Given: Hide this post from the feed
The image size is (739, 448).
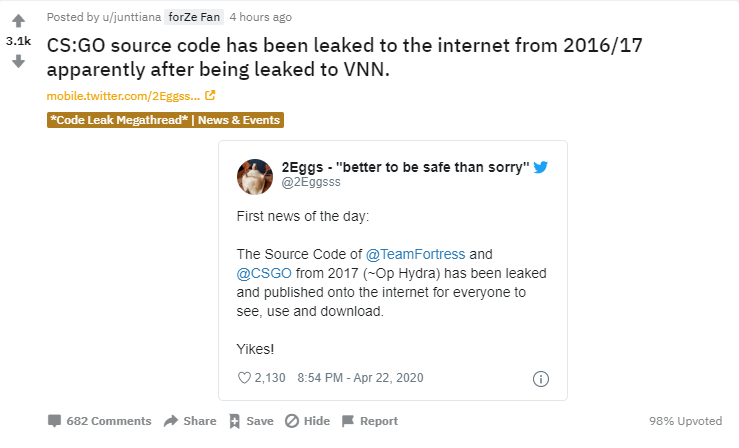Looking at the screenshot, I should (x=307, y=421).
